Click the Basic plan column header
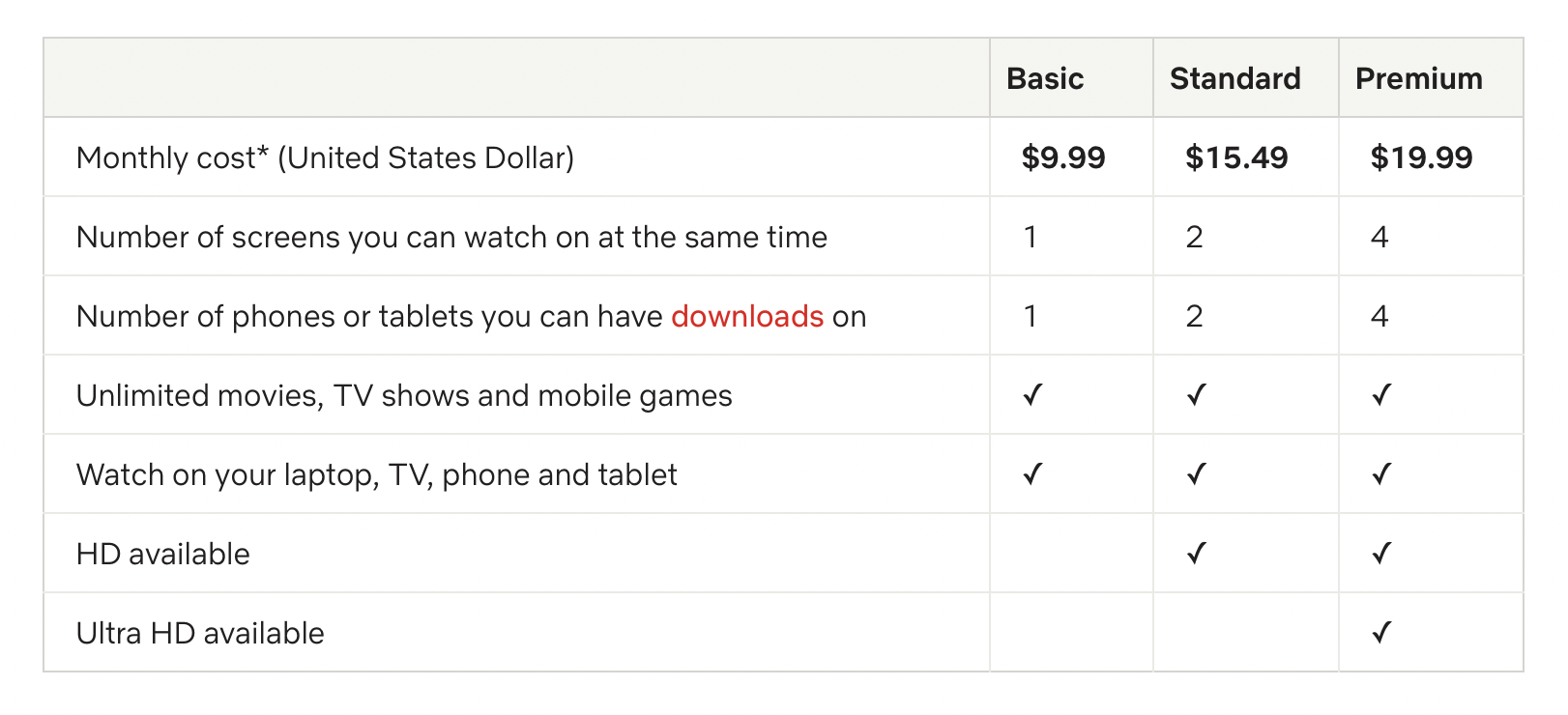Viewport: 1568px width, 715px height. pos(1044,79)
